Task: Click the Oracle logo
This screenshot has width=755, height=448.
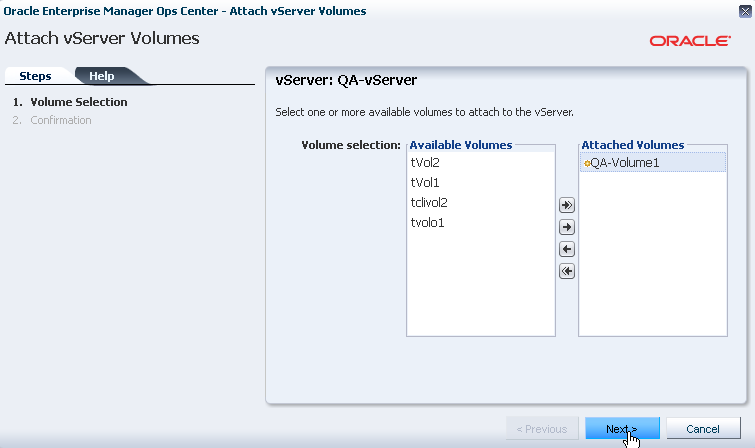Action: (690, 41)
